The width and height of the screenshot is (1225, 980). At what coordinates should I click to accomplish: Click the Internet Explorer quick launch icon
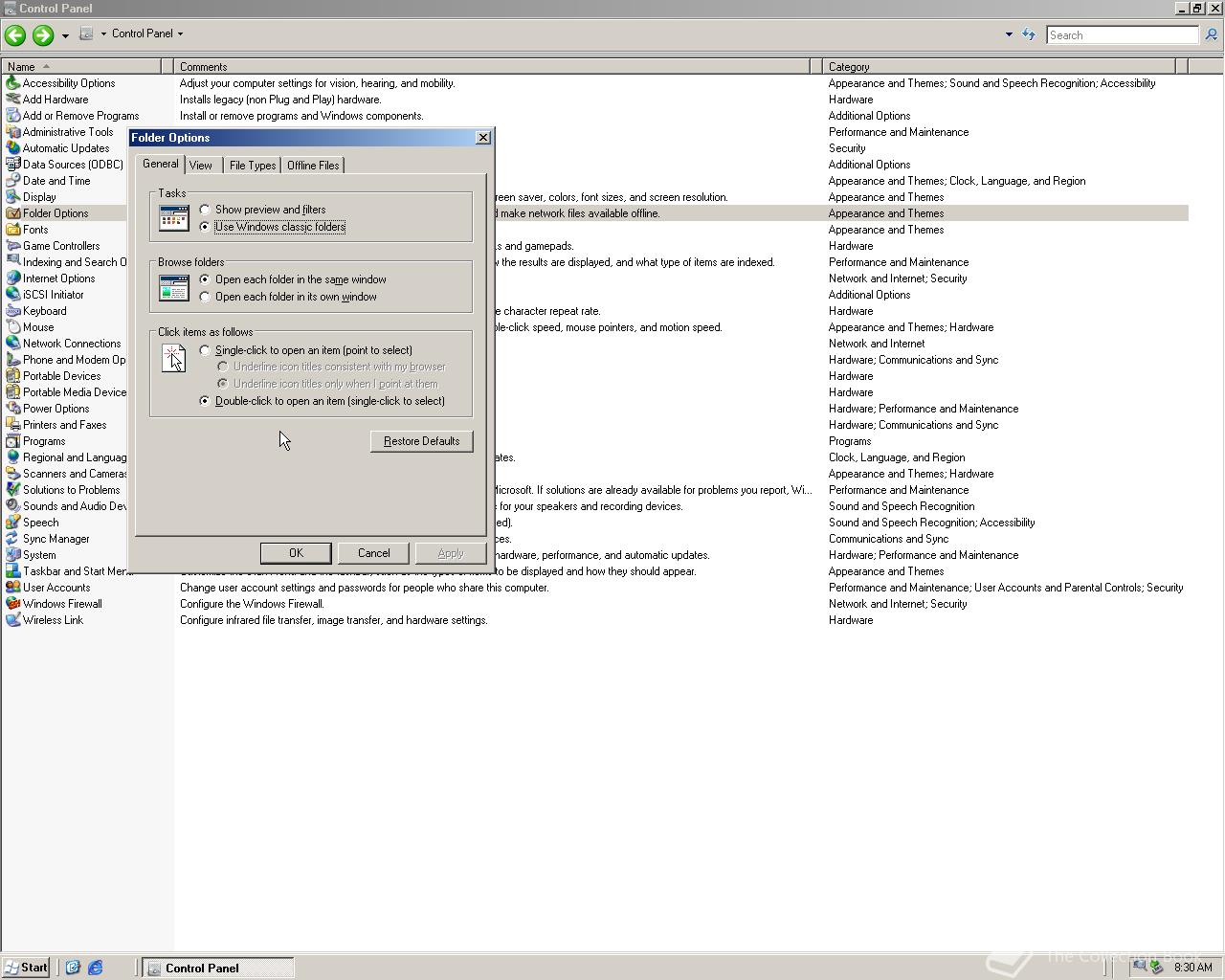pos(95,968)
